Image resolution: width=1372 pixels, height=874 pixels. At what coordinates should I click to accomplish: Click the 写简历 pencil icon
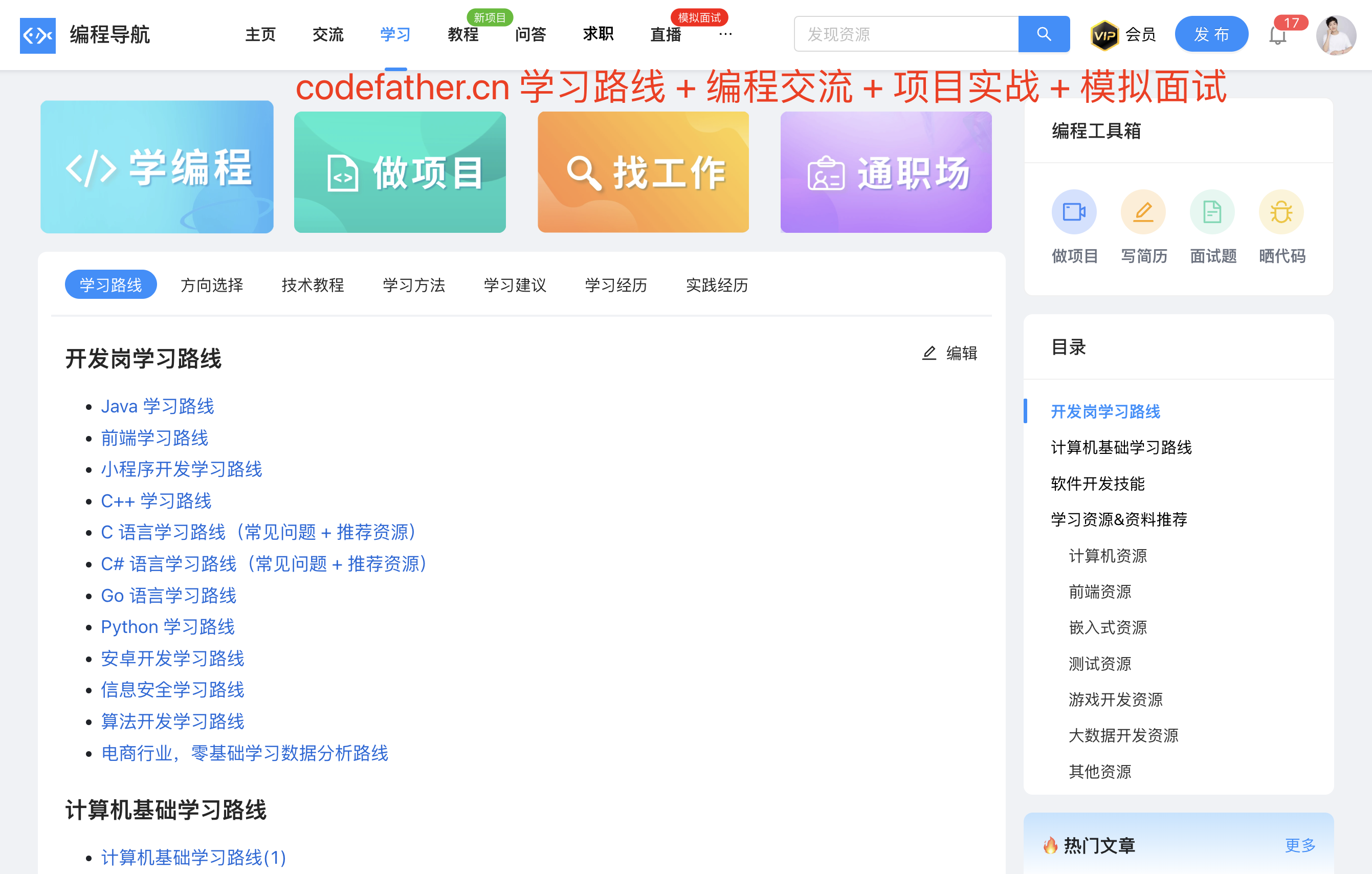[1143, 212]
